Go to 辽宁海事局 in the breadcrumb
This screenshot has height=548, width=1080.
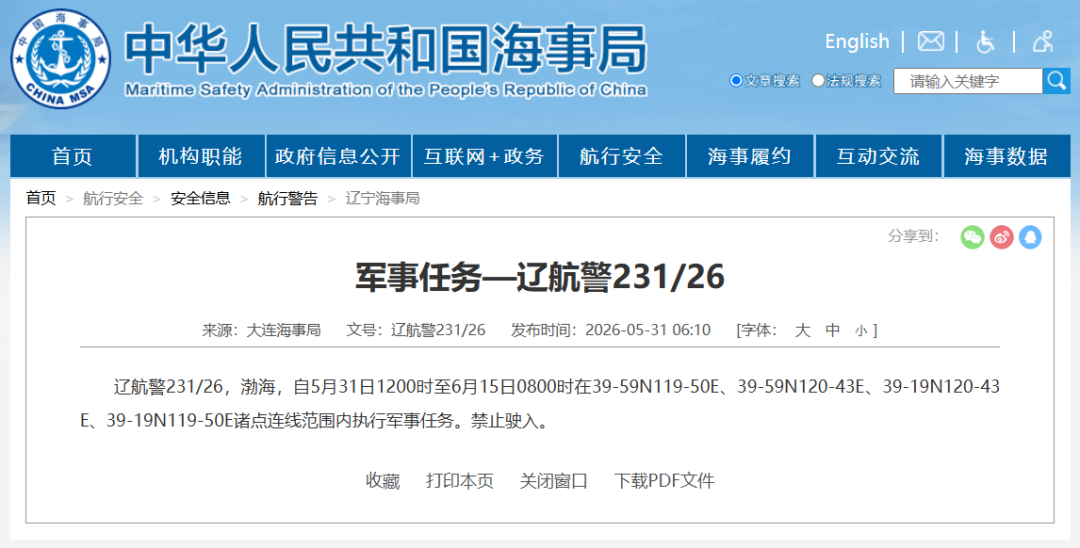pos(382,198)
